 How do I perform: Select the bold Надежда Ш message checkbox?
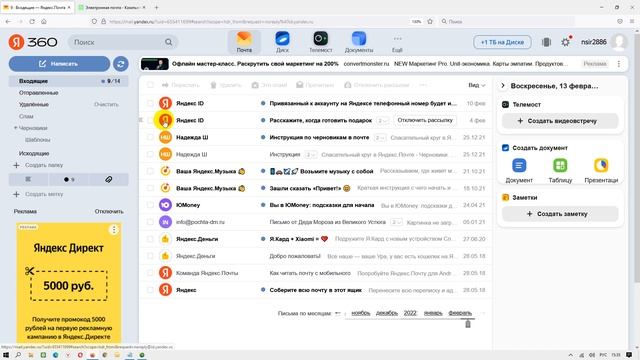click(150, 138)
